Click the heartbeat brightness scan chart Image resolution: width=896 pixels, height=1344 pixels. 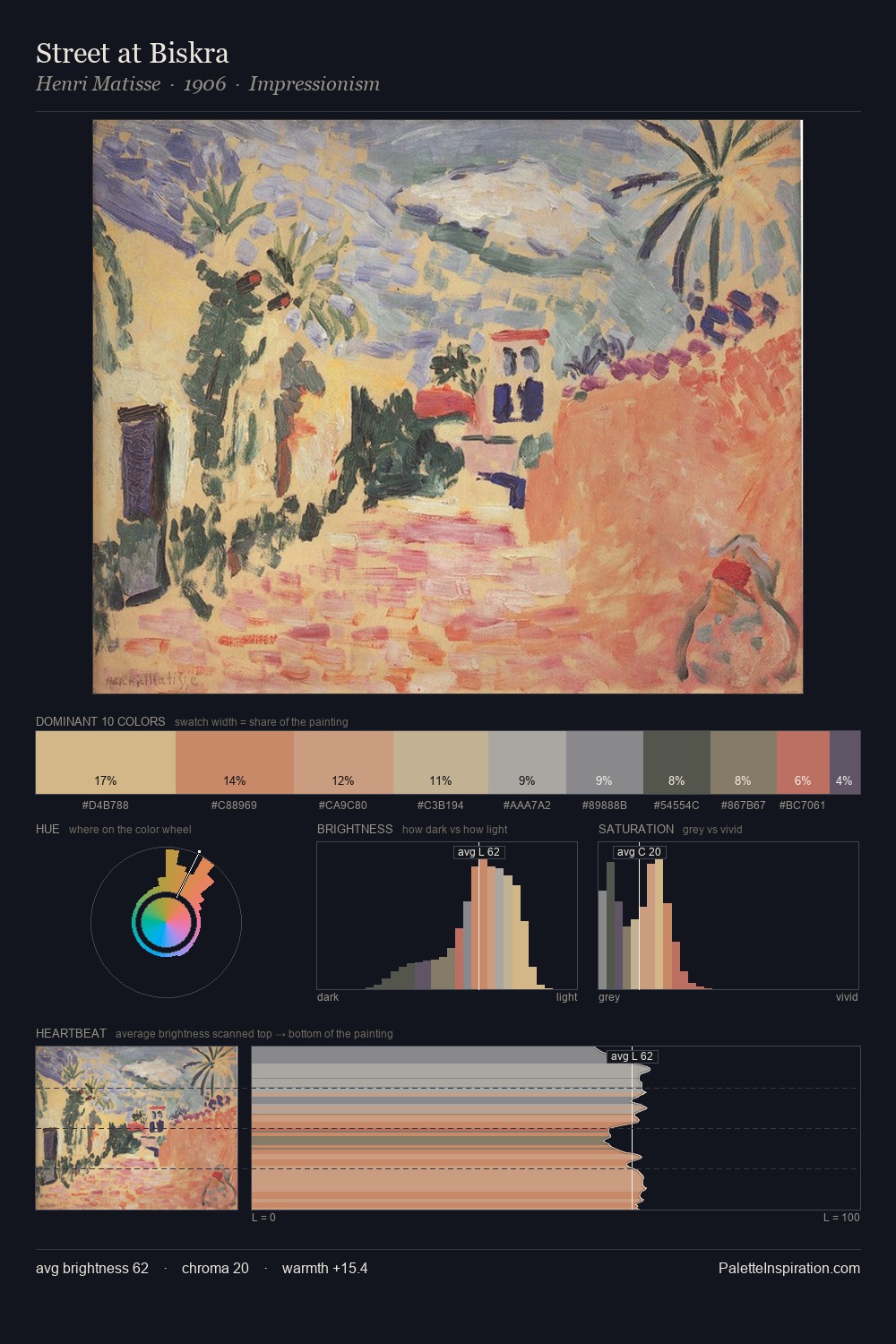tap(556, 1128)
